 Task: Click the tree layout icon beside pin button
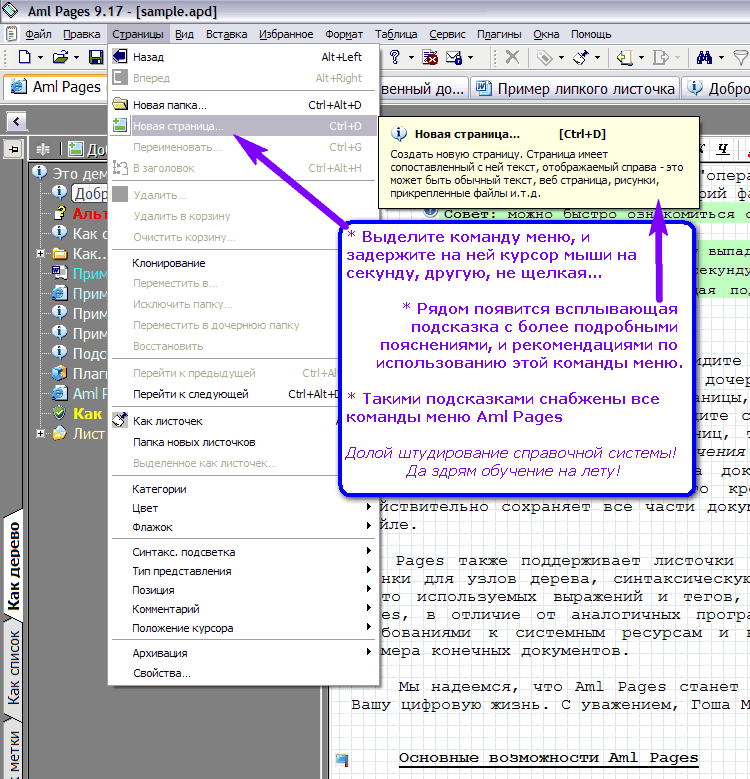(x=43, y=149)
